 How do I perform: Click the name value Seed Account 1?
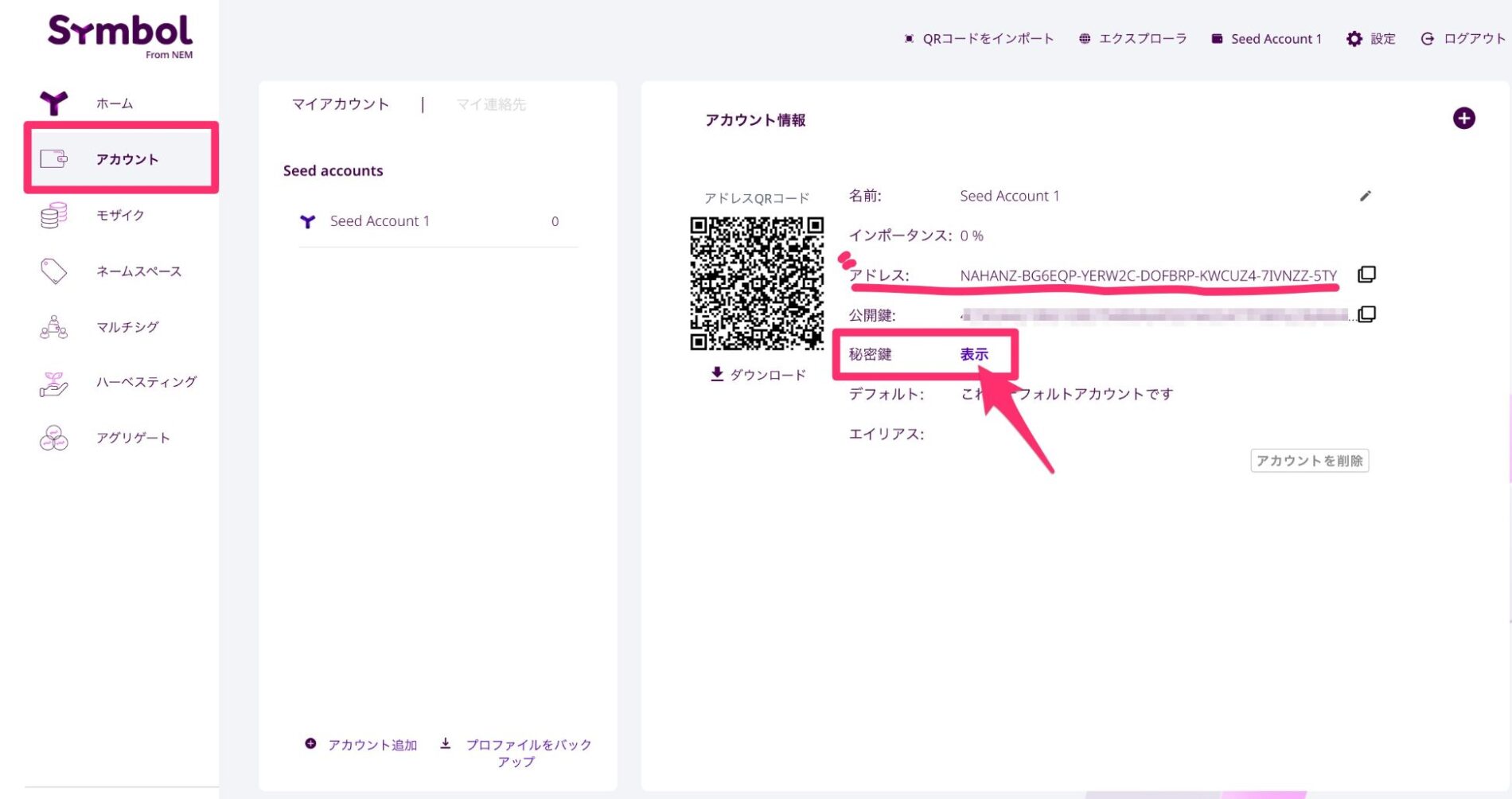1010,196
